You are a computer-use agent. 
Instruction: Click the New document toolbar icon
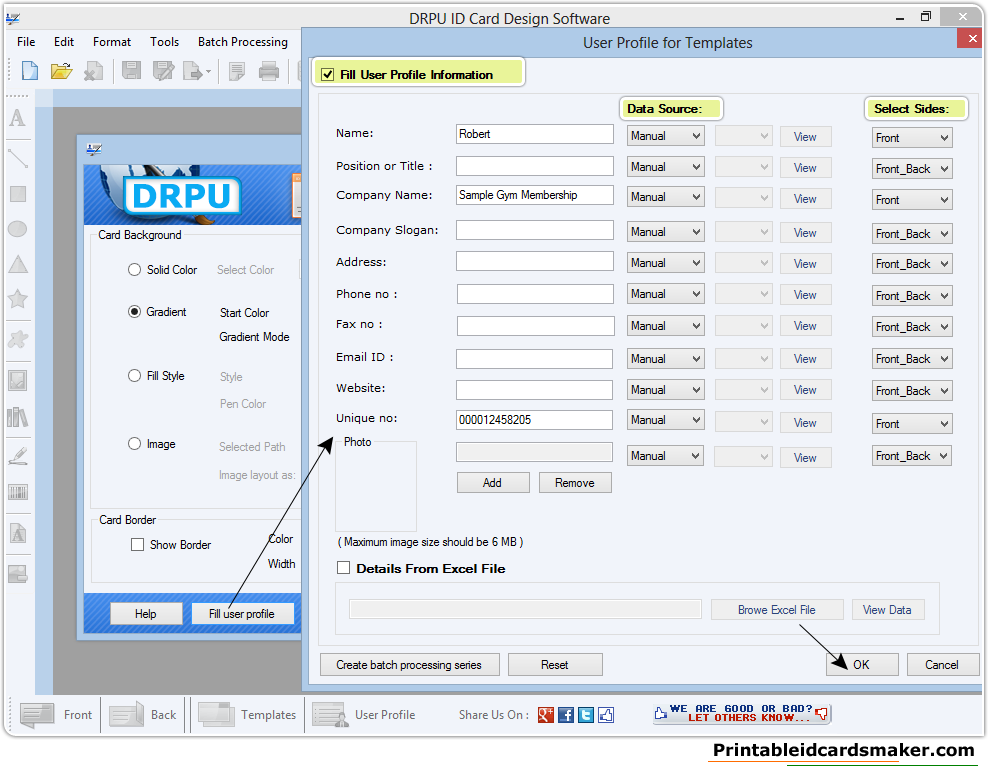click(x=30, y=71)
